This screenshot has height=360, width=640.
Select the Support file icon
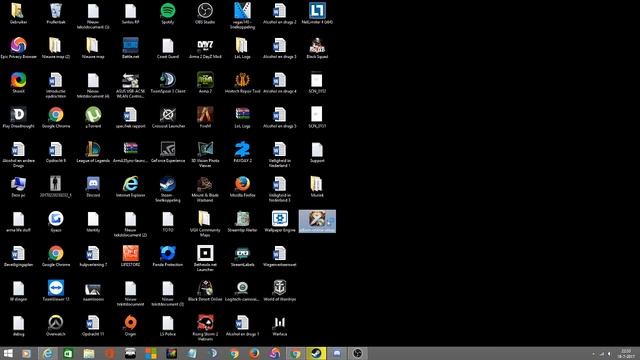coord(317,149)
